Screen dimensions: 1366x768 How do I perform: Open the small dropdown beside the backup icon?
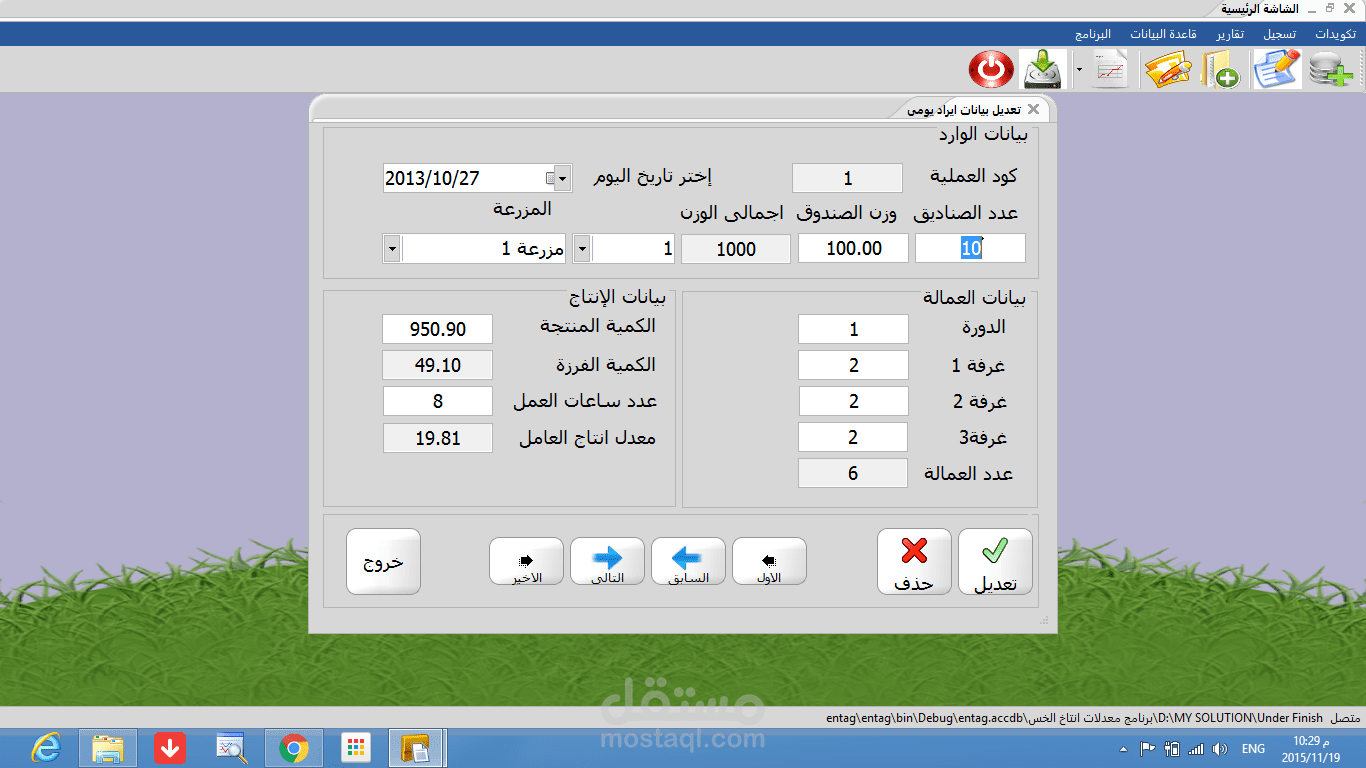click(x=1077, y=68)
